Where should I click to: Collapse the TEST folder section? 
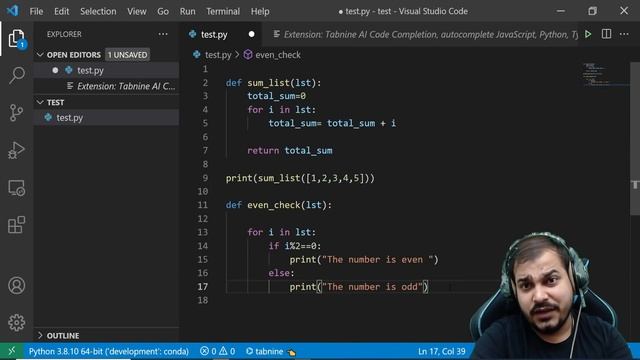pos(40,102)
